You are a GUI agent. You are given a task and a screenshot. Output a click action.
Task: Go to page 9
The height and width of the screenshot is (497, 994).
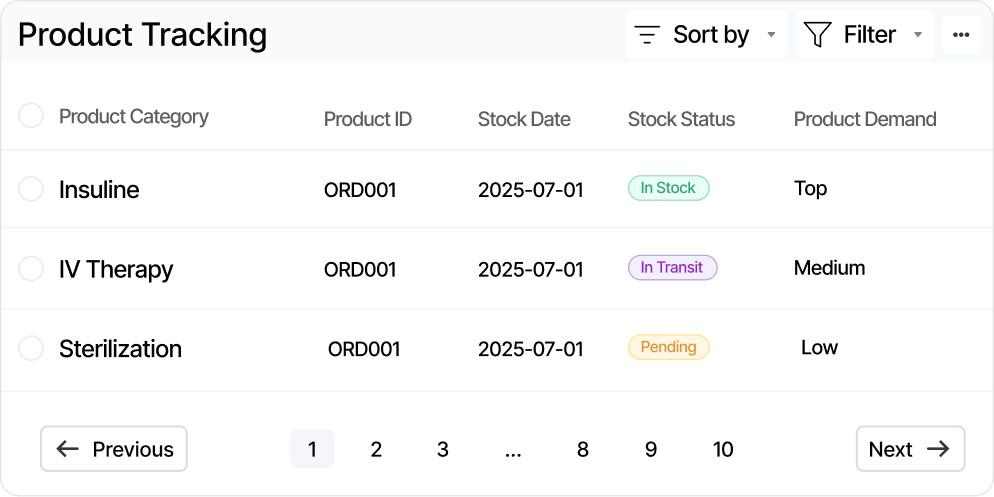(x=650, y=449)
